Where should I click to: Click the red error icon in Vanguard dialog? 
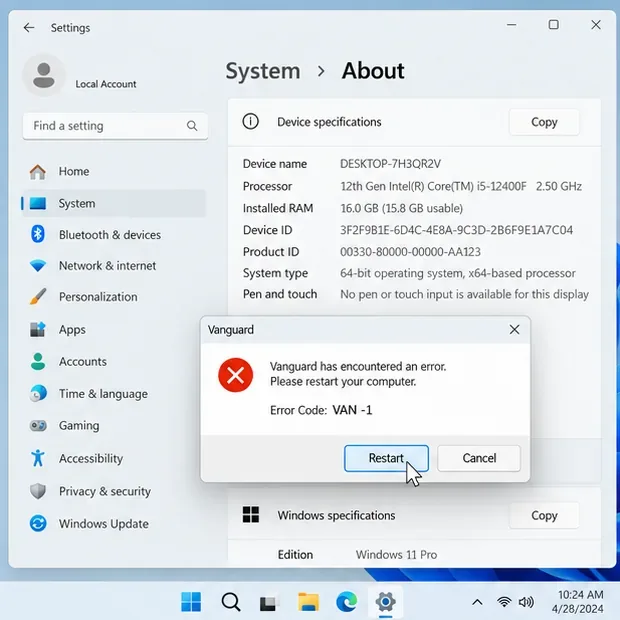[x=236, y=375]
